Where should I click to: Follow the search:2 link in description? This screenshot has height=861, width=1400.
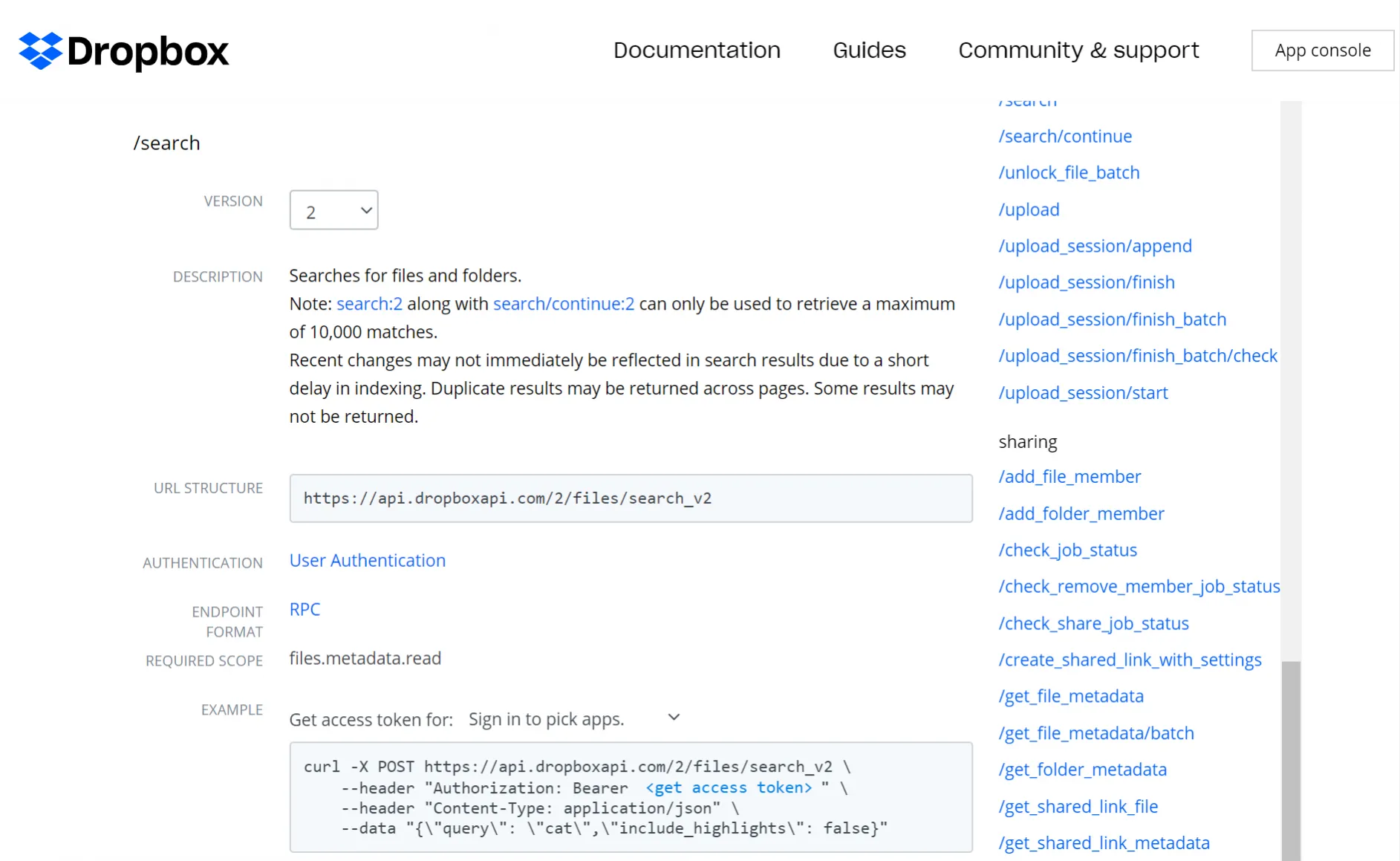click(x=369, y=304)
